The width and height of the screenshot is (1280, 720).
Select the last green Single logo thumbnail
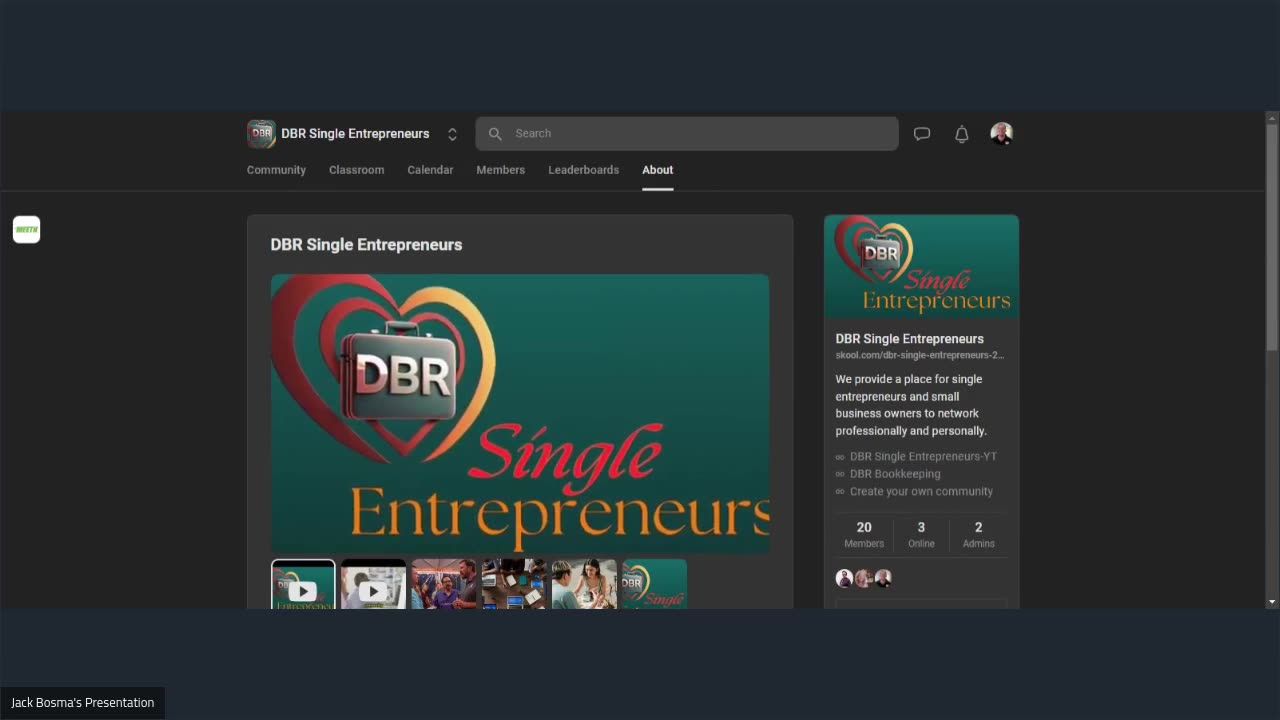[654, 584]
